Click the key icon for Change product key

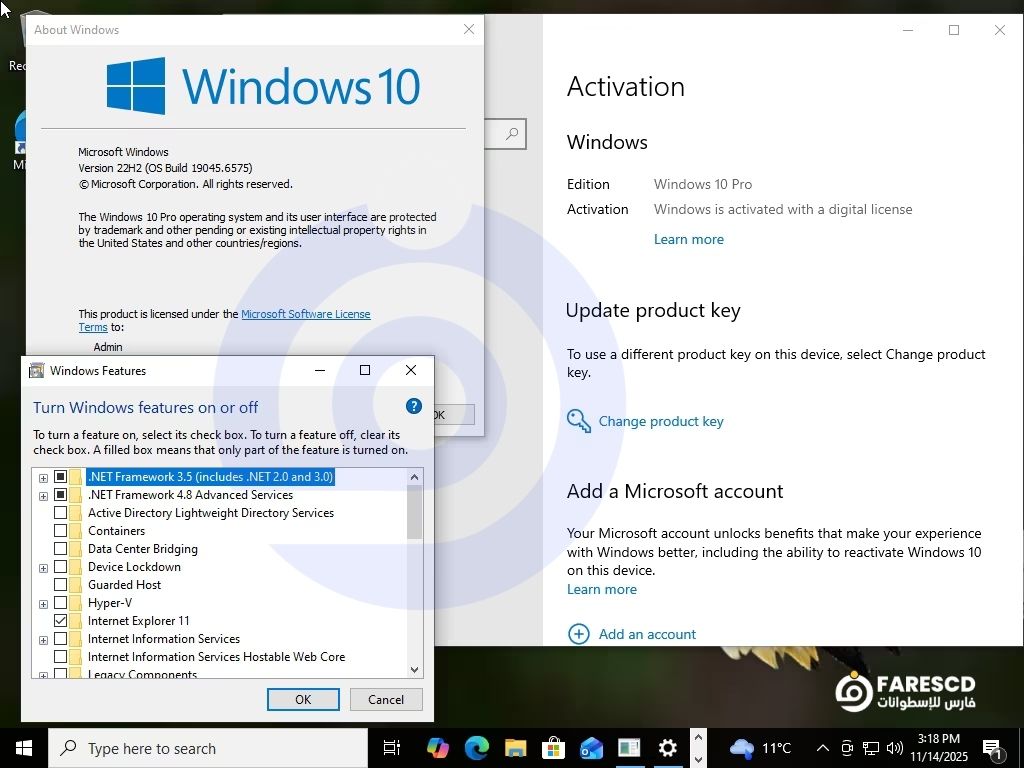coord(579,421)
